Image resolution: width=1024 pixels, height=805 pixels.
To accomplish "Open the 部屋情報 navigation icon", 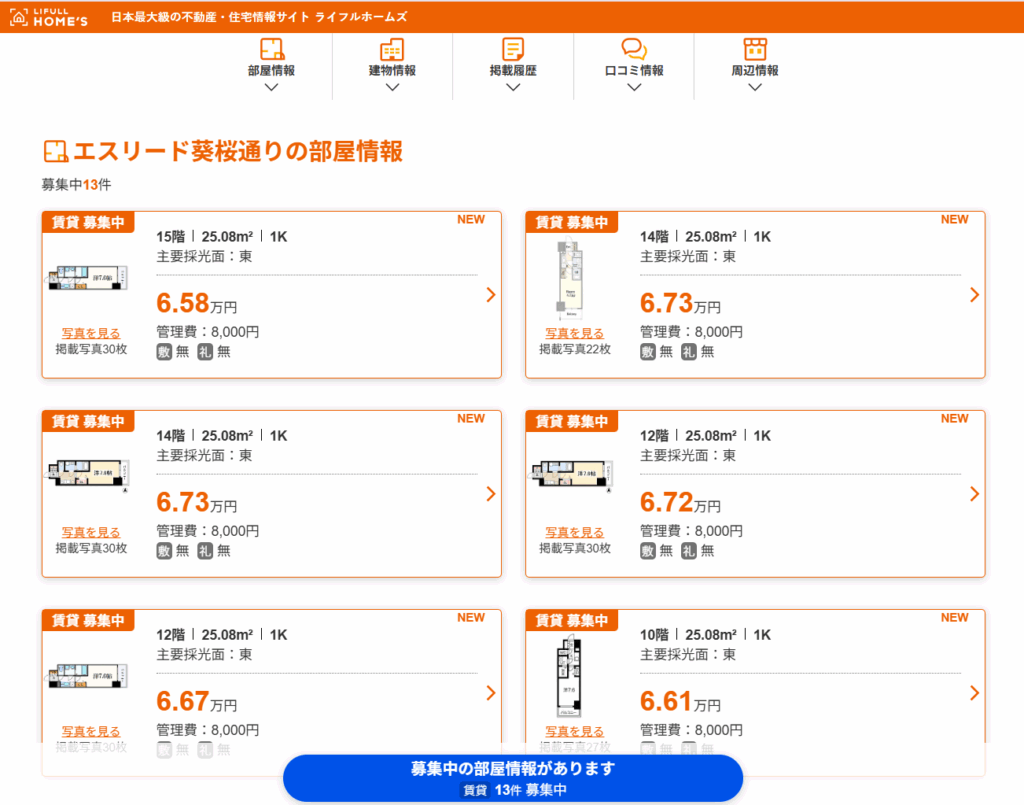I will 272,49.
